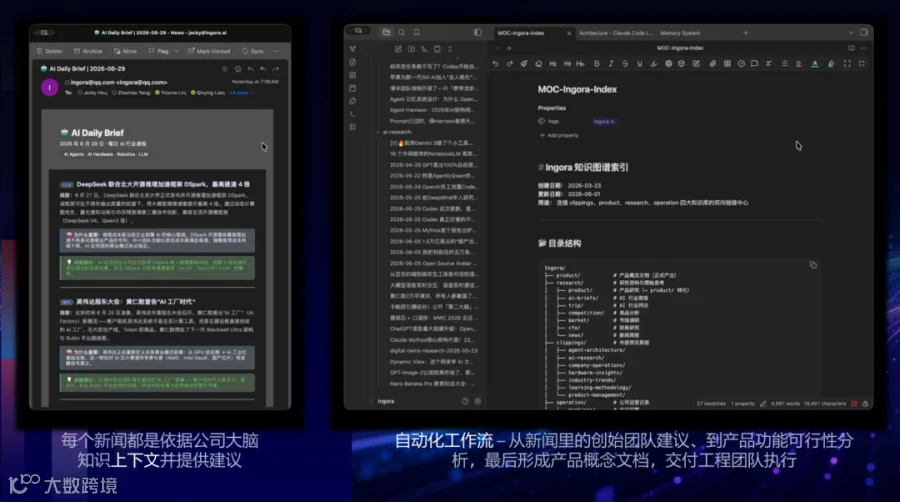Apply Heading 3 format
Screen dimensions: 900x502
[x=567, y=64]
